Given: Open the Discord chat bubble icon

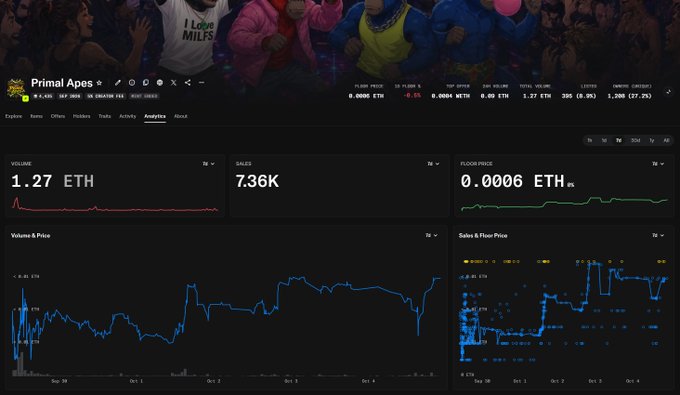Looking at the screenshot, I should (146, 82).
